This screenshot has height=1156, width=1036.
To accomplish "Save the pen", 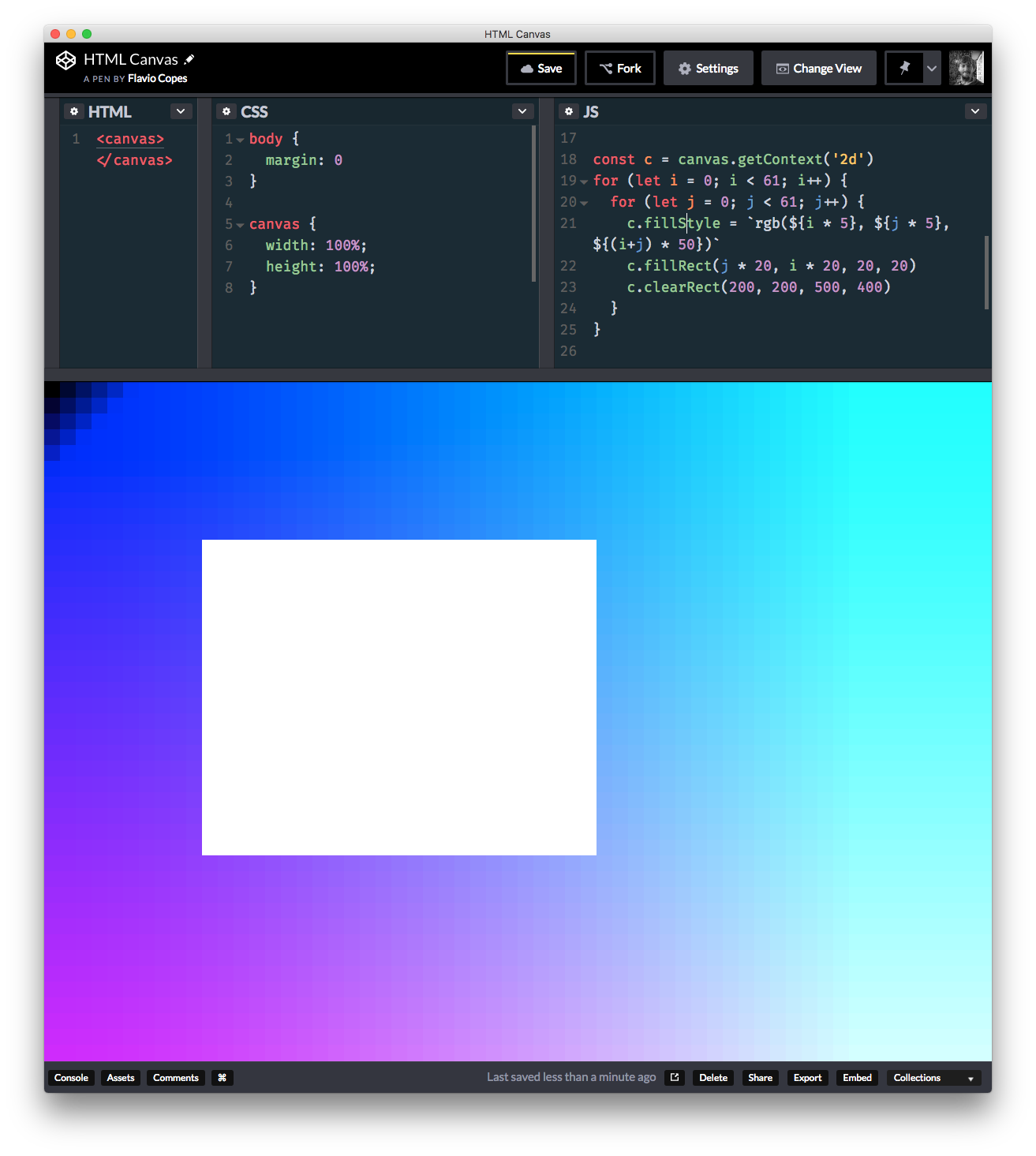I will pyautogui.click(x=541, y=68).
